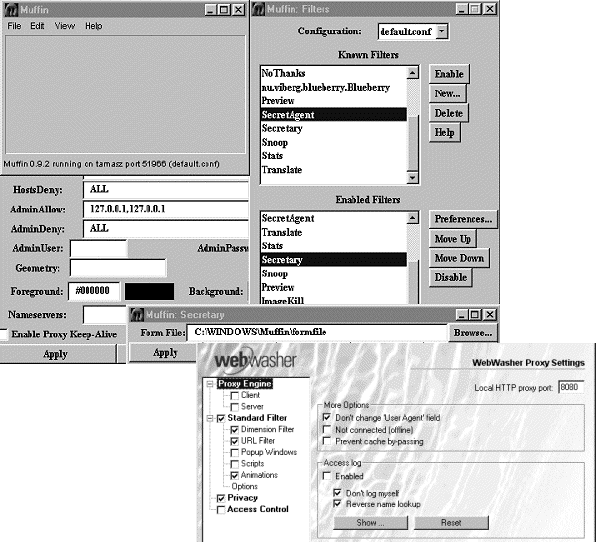Toggle Don't change 'User Agent' field
596x542 pixels.
tap(327, 417)
